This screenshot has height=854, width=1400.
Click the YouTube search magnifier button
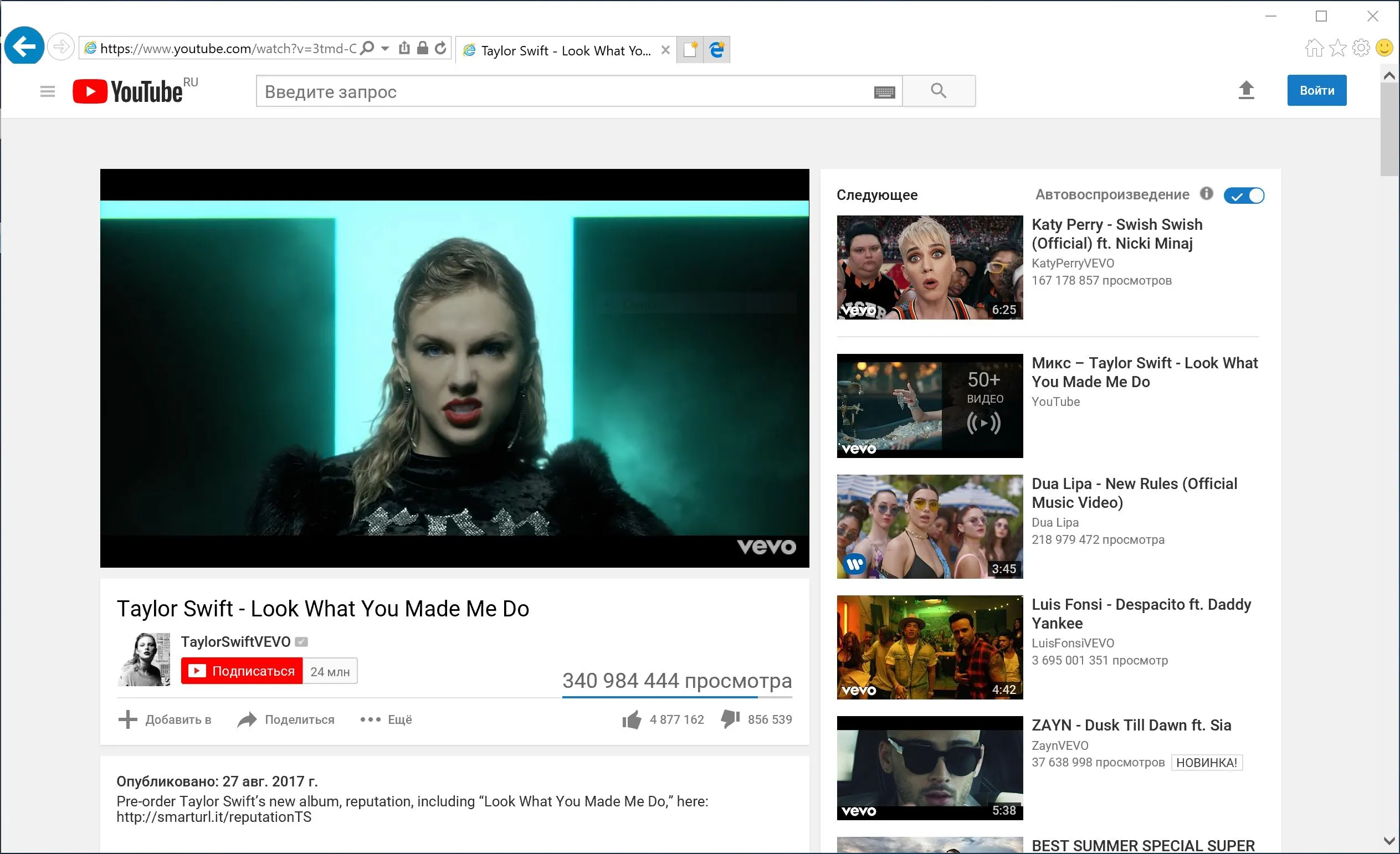939,91
